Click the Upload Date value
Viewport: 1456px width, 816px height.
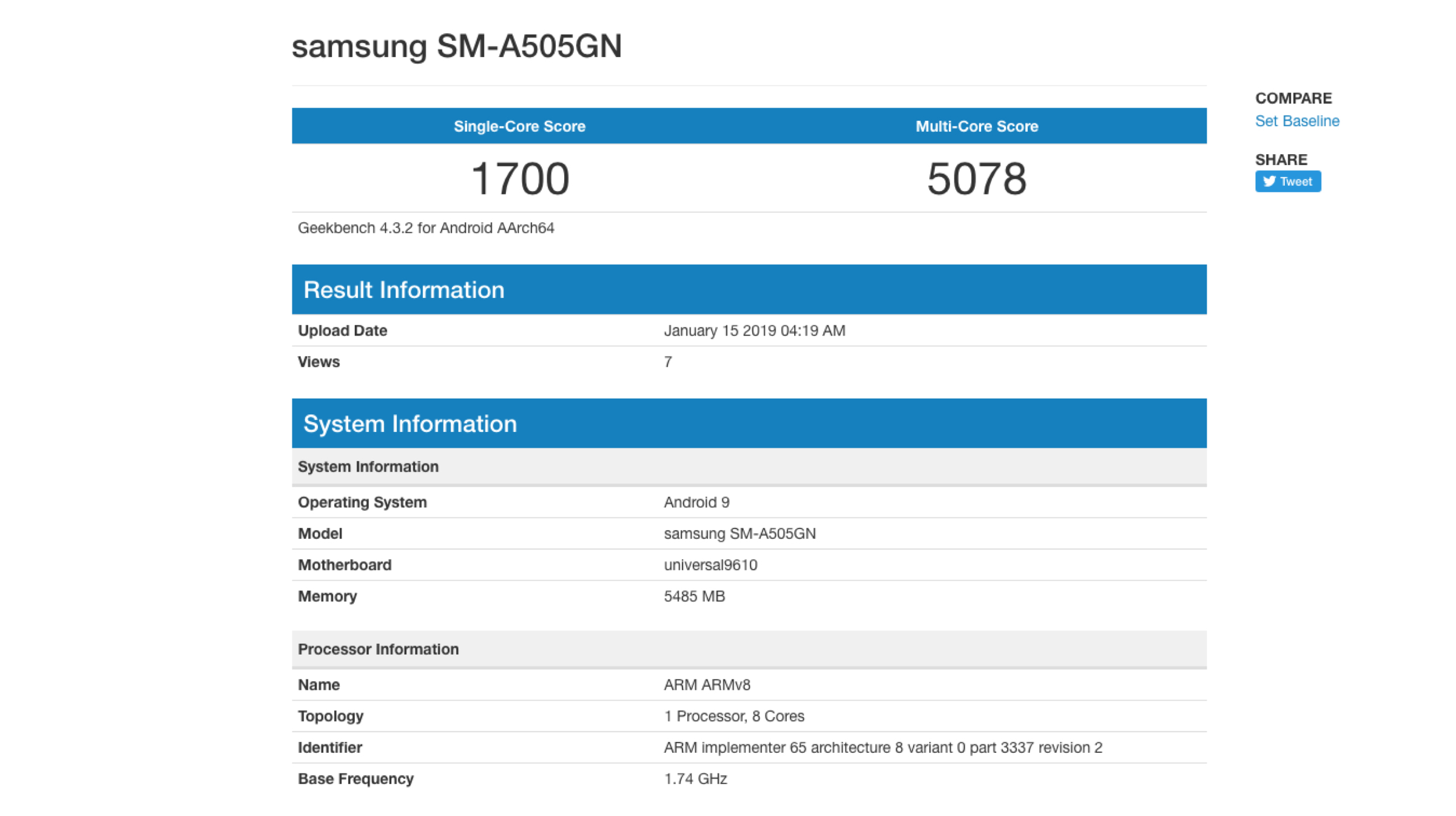pos(754,331)
